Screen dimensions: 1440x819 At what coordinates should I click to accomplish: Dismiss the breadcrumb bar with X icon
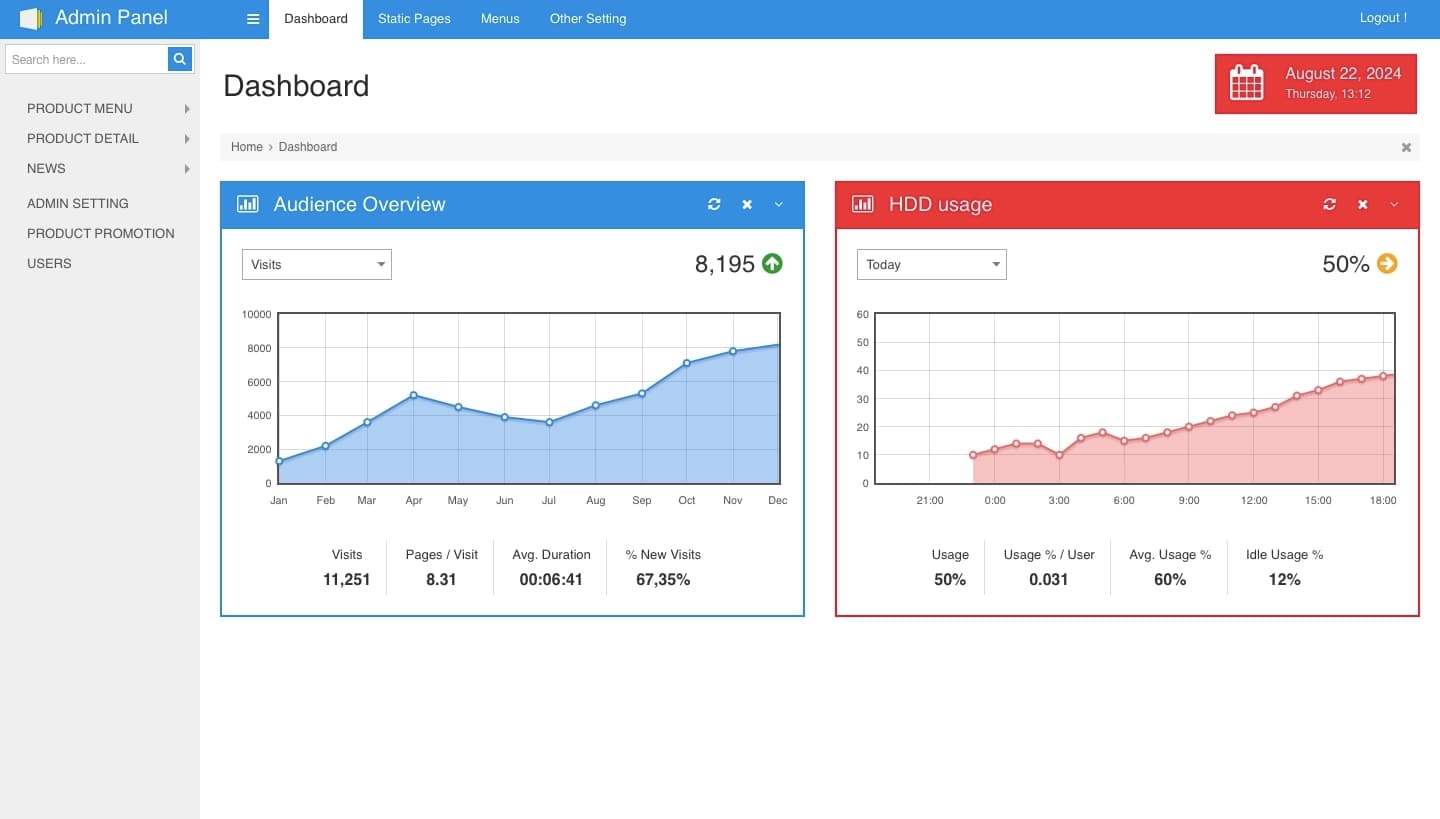coord(1406,147)
